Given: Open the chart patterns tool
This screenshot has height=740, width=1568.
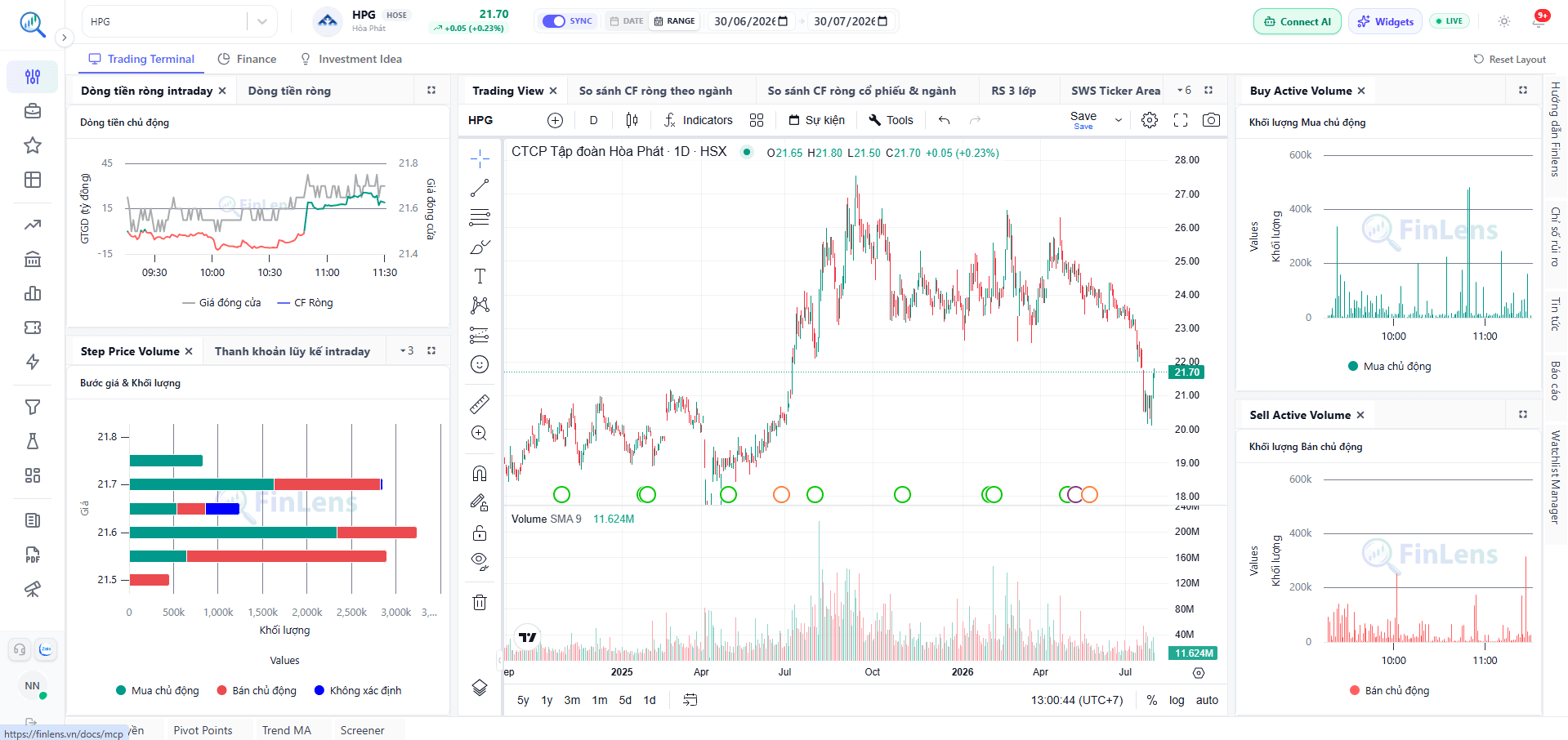Looking at the screenshot, I should [480, 305].
